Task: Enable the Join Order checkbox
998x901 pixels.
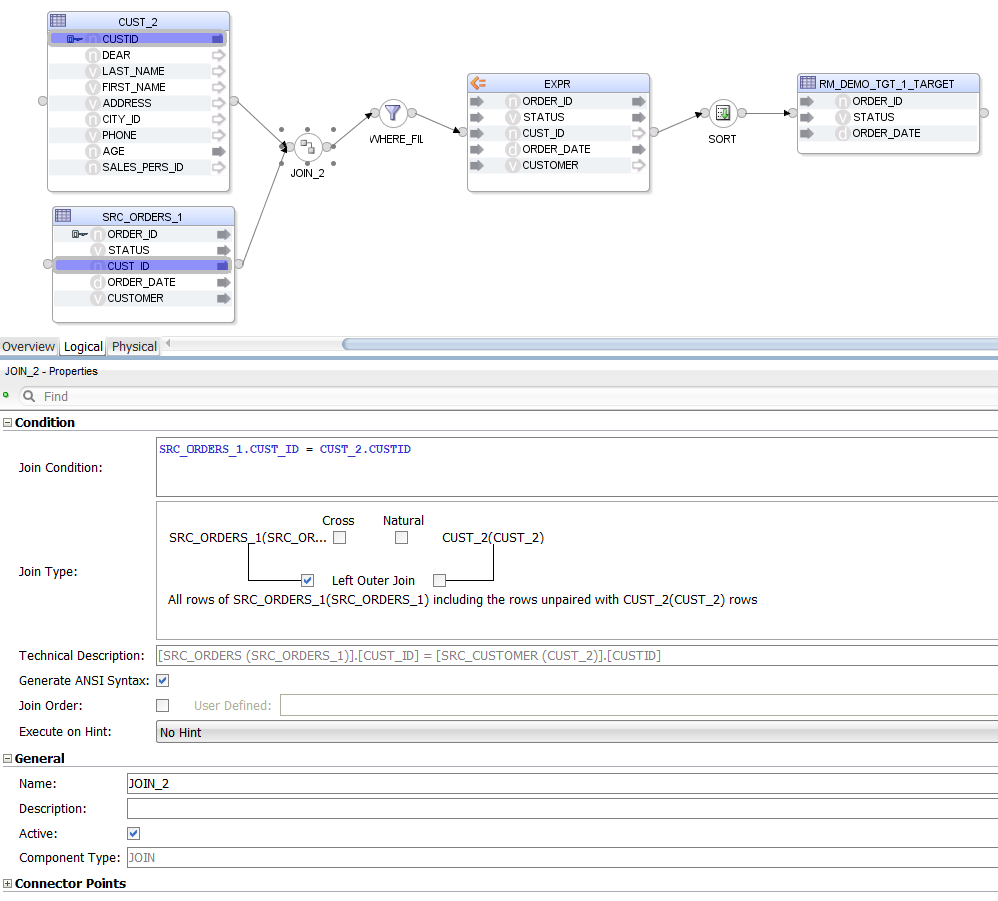Action: [163, 706]
